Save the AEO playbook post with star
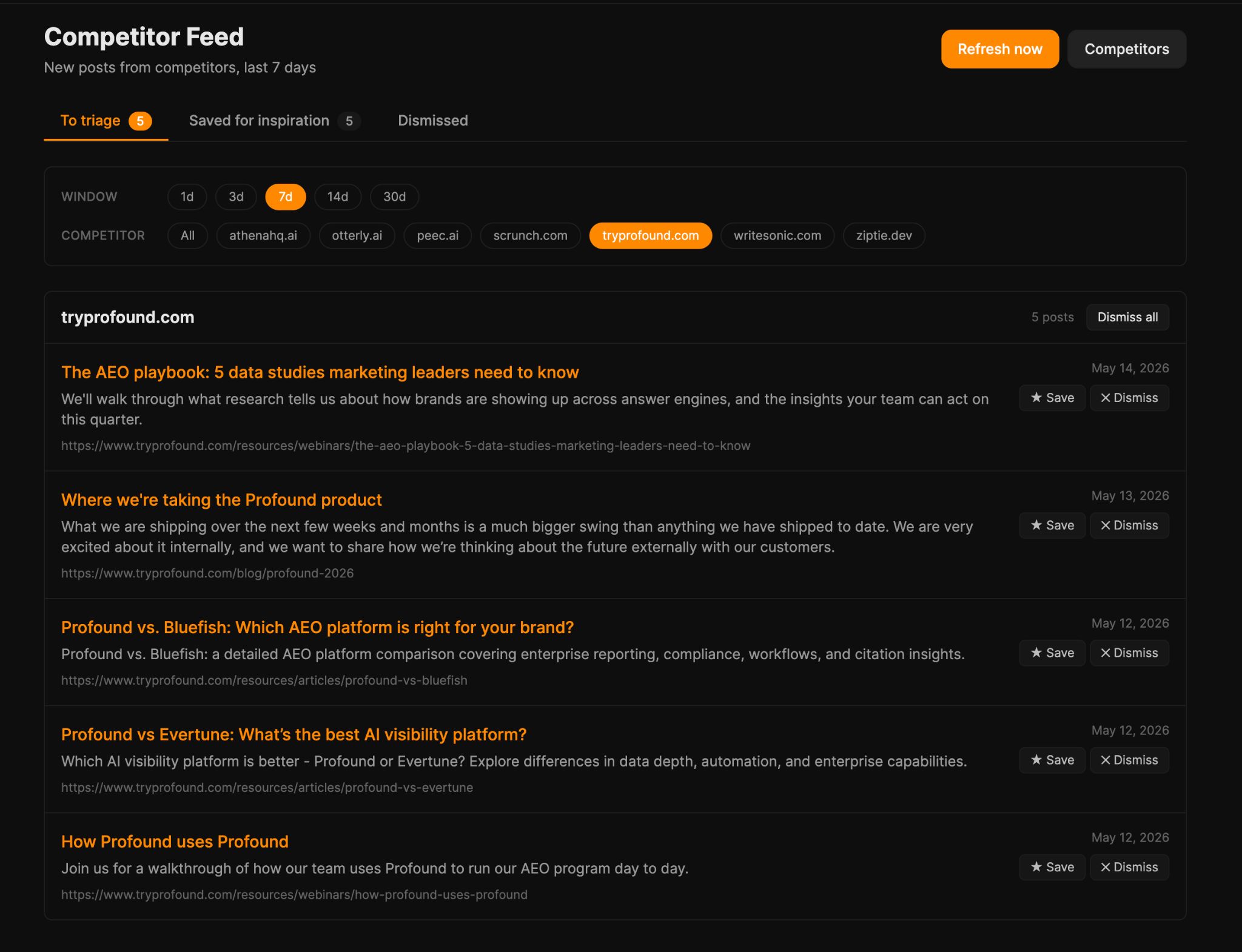Screen dimensions: 1242x952 [x=1052, y=398]
